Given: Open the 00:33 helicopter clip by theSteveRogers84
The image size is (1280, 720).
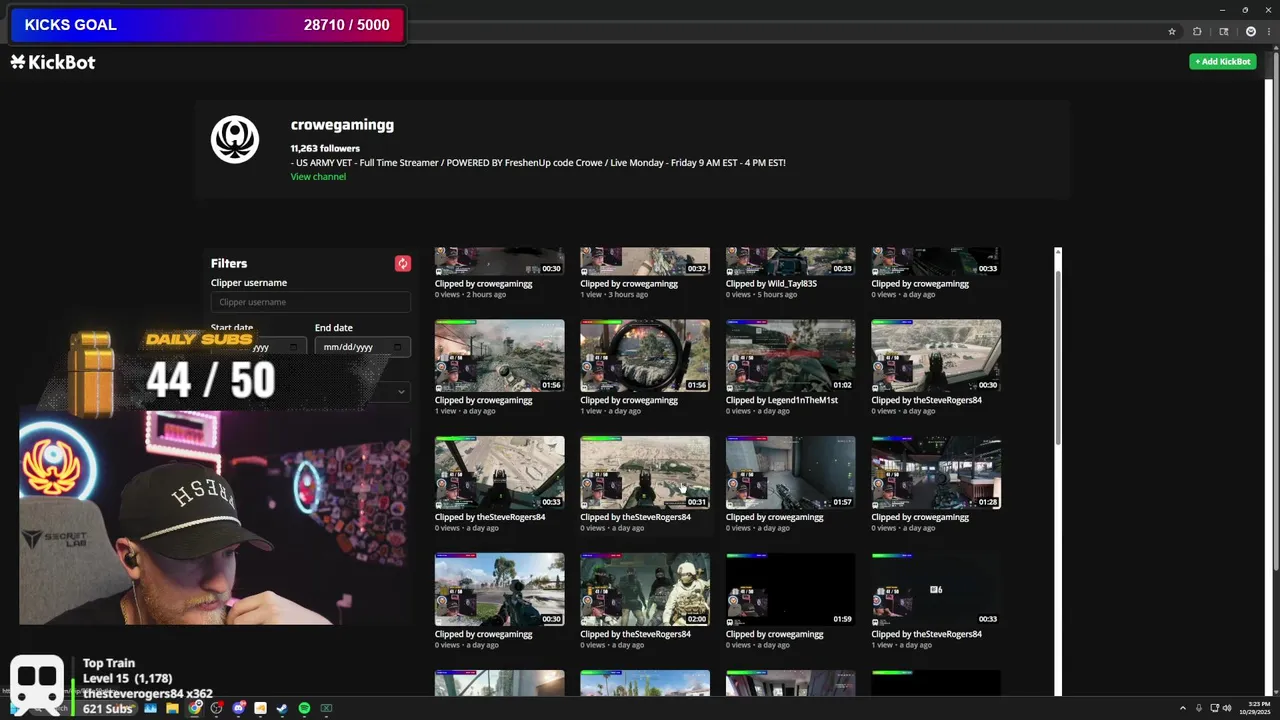Looking at the screenshot, I should click(499, 473).
